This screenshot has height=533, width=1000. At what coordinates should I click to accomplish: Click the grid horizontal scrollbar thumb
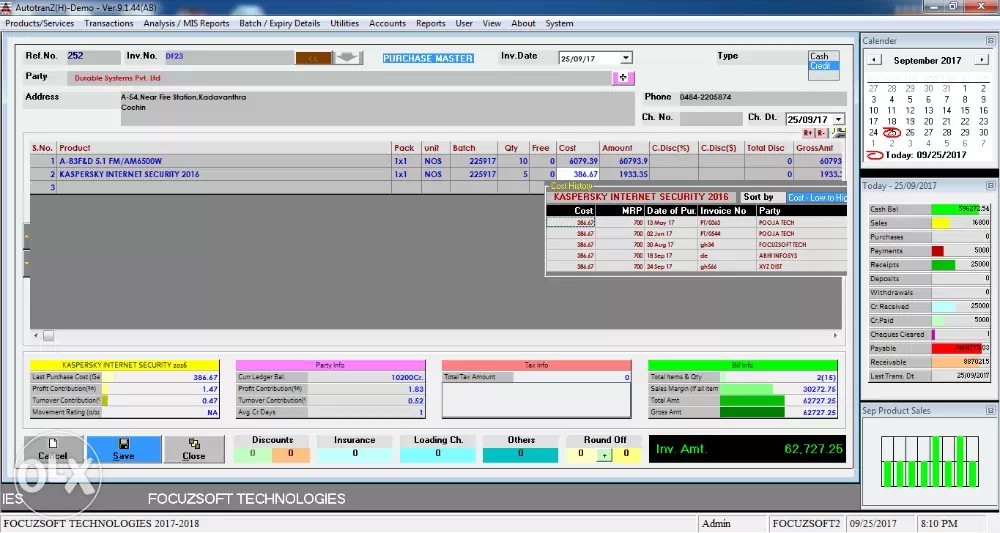pos(48,335)
